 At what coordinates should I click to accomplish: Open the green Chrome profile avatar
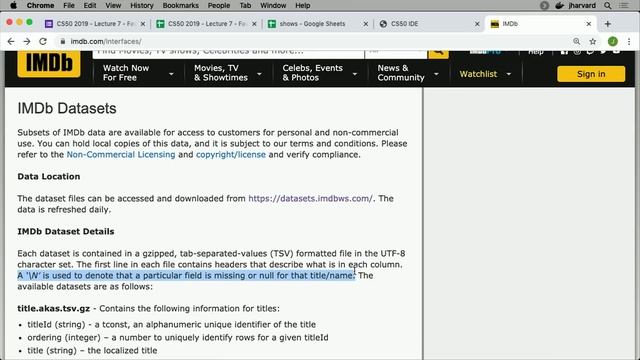tap(612, 41)
